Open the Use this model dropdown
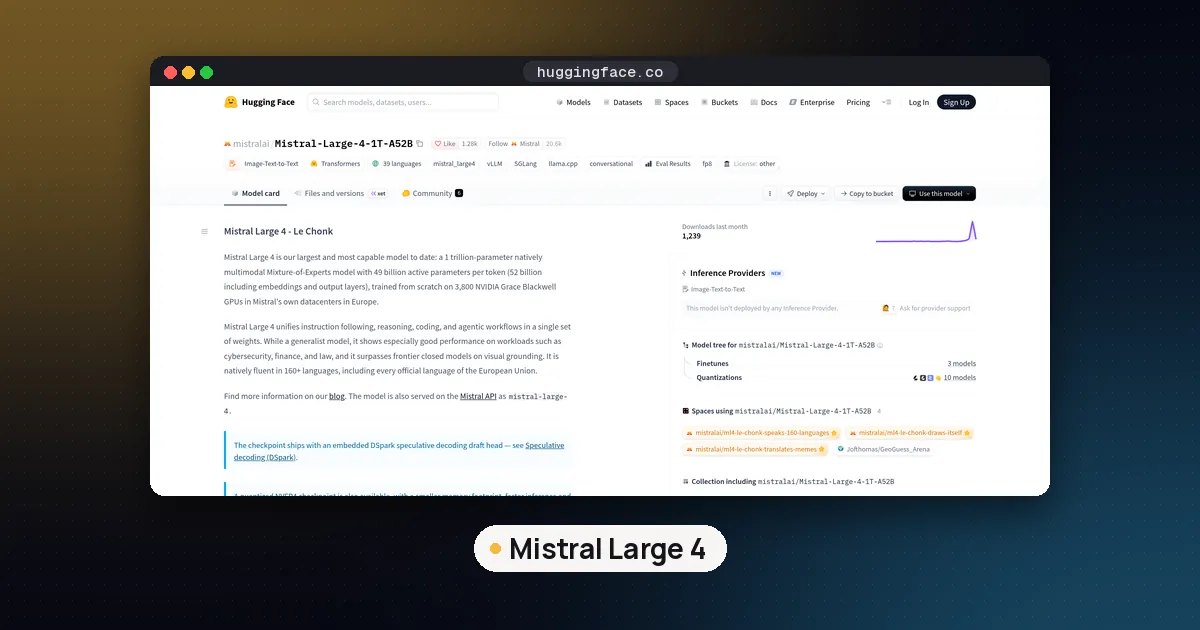 click(939, 193)
